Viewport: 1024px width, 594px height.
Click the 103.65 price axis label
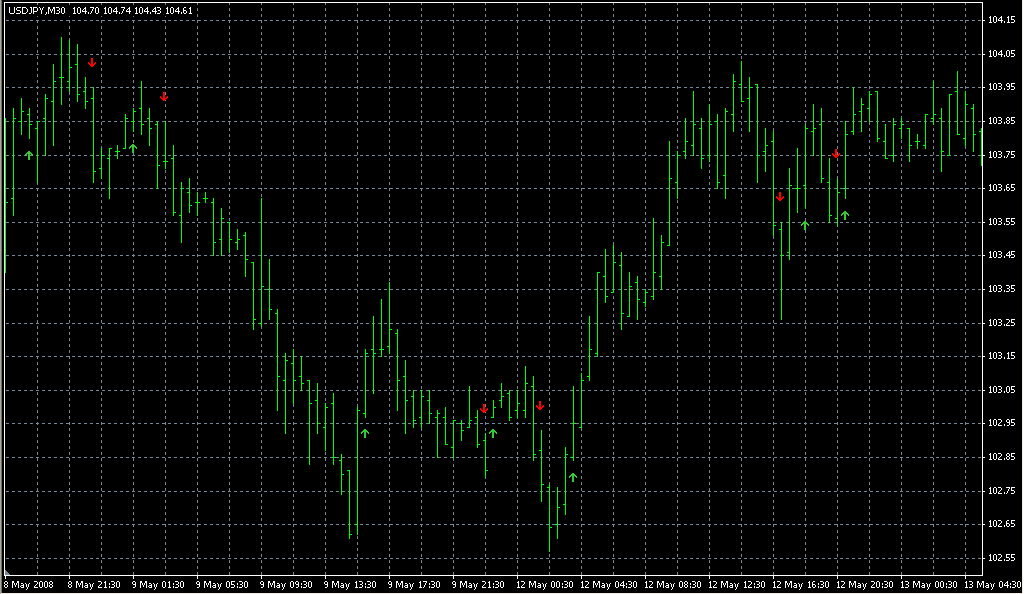(1001, 188)
